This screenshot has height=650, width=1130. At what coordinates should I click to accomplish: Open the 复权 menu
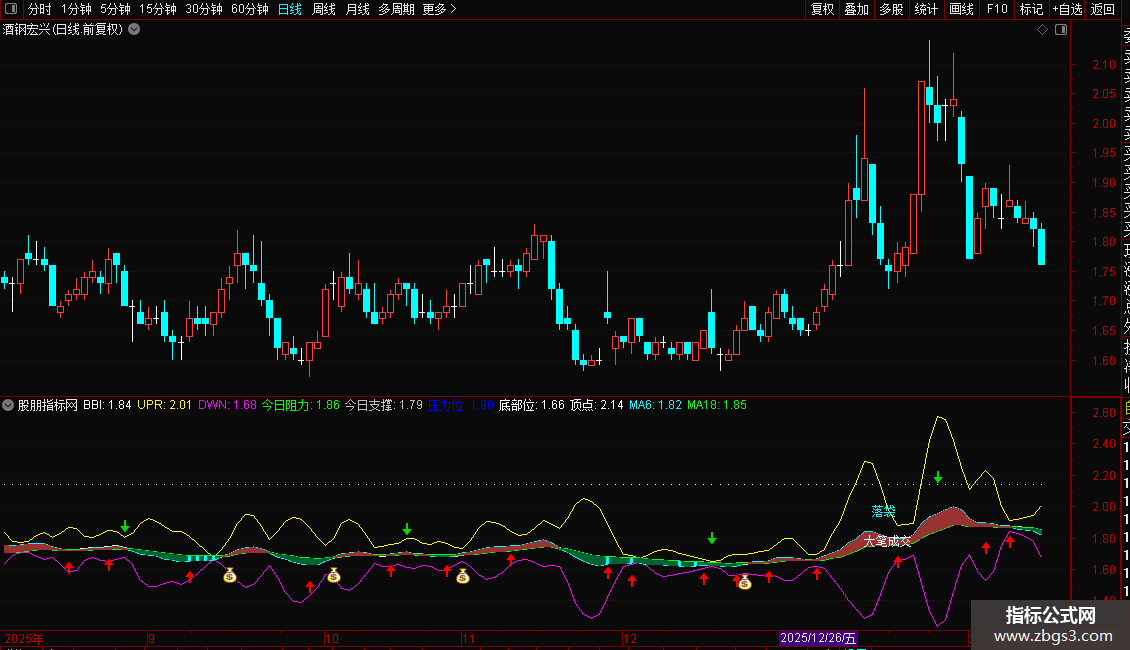pos(822,9)
